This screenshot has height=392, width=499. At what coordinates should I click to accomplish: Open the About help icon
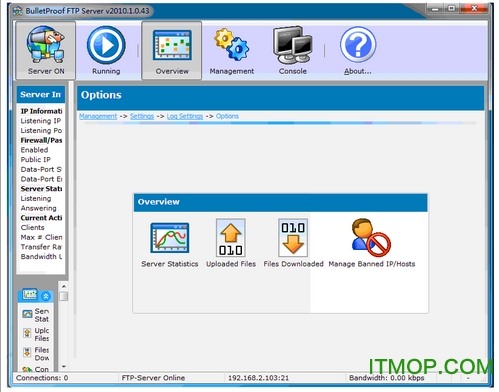(358, 45)
